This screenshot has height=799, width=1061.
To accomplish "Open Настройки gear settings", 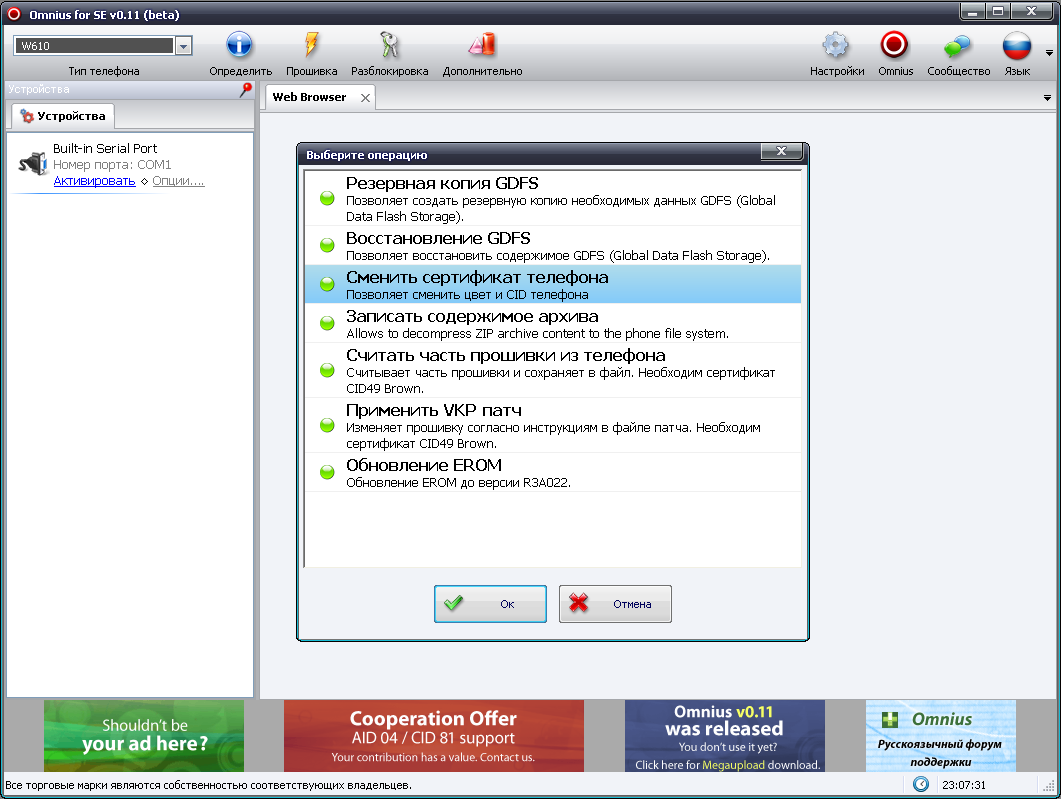I will [x=836, y=45].
